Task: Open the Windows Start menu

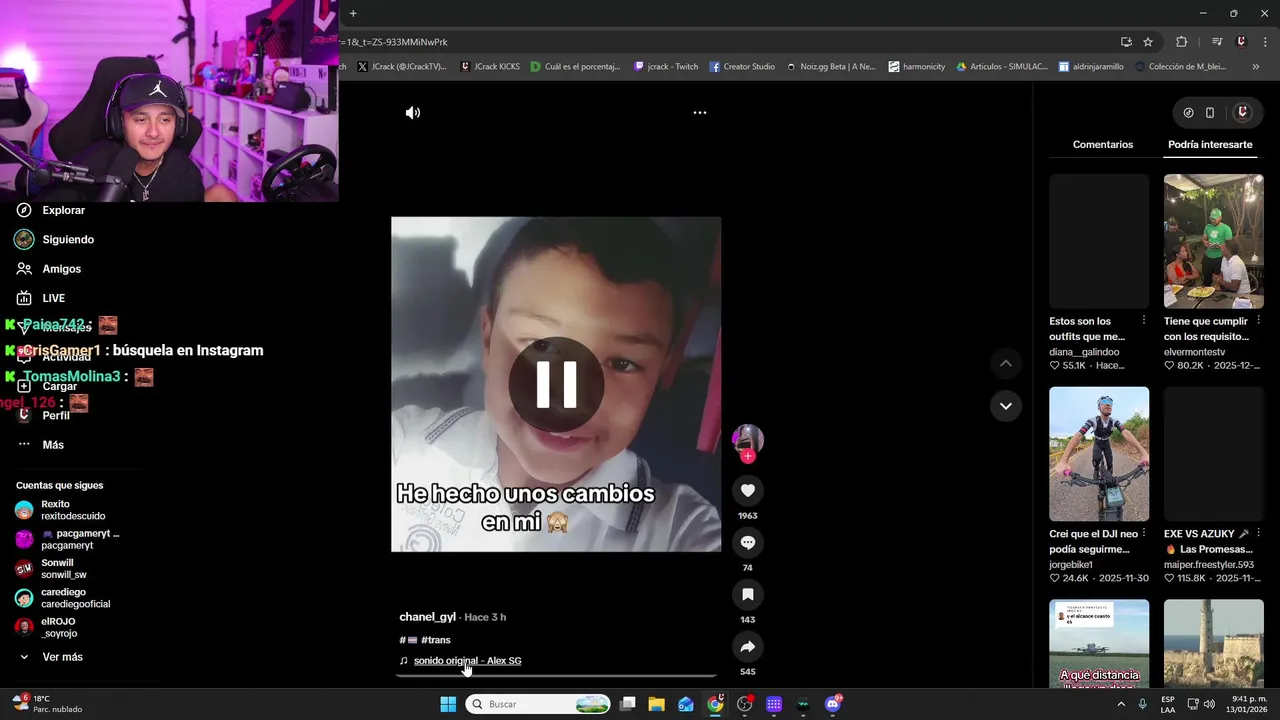Action: 448,704
